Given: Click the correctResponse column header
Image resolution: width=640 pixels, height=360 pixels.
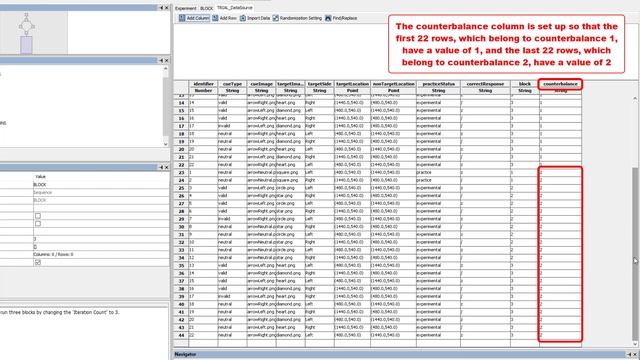Looking at the screenshot, I should point(485,84).
